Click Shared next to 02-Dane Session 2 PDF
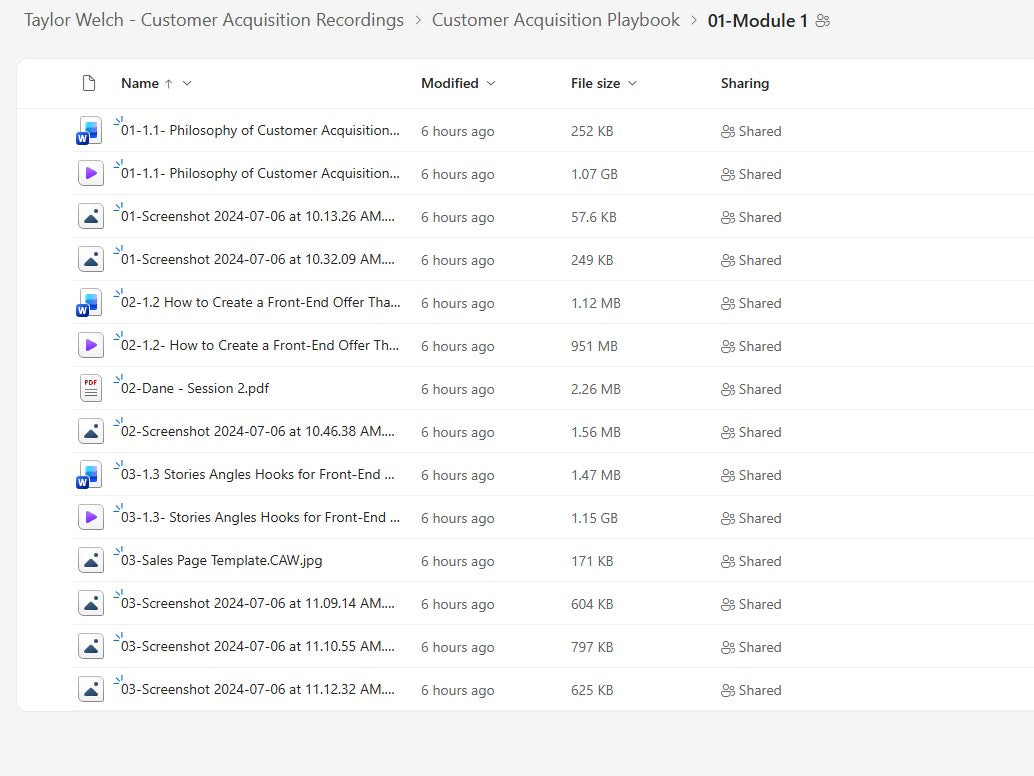 click(751, 389)
